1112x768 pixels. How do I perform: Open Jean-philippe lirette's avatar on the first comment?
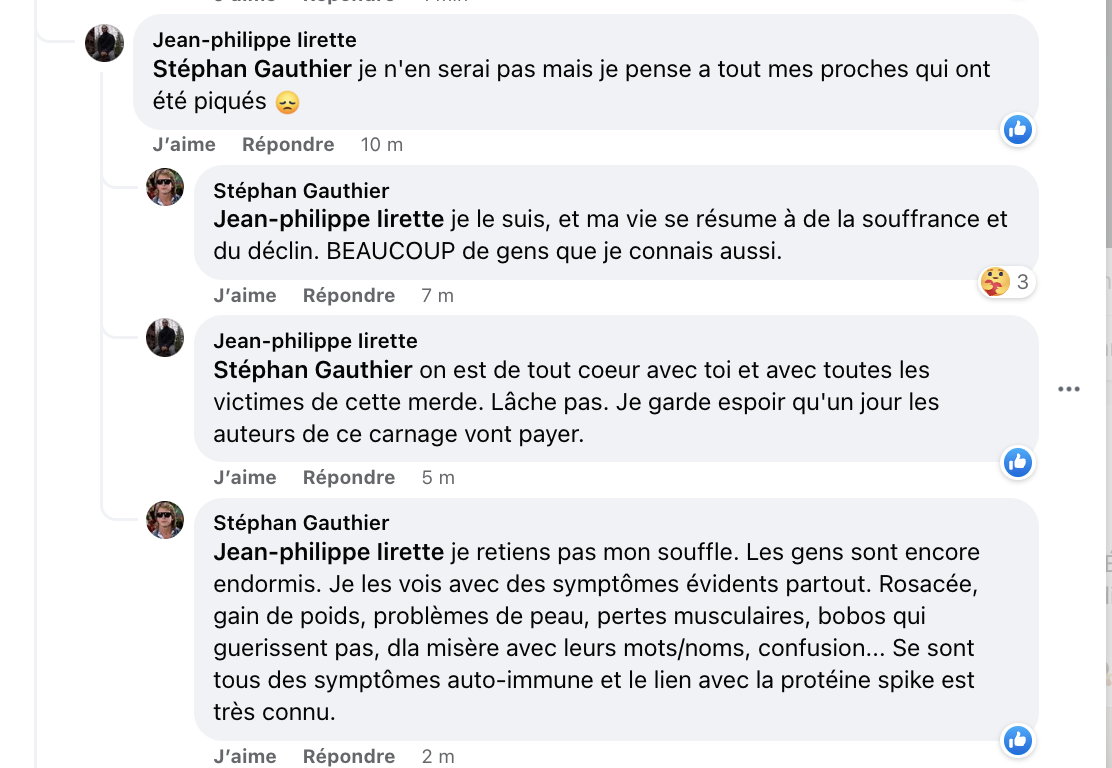pyautogui.click(x=104, y=43)
